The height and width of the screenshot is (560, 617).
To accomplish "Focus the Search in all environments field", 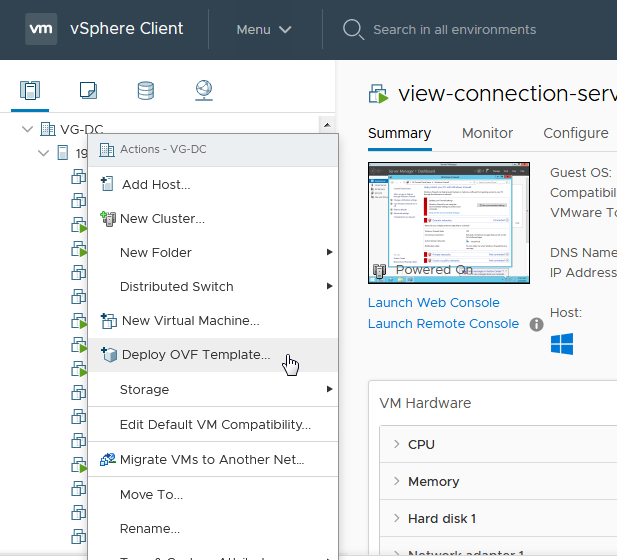I will pos(454,30).
